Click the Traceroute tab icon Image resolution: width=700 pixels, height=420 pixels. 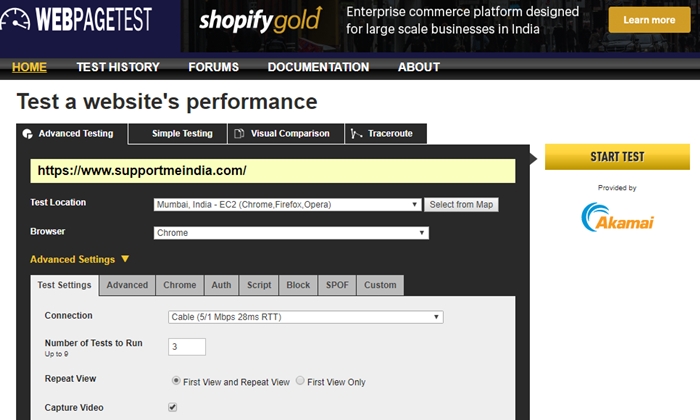(x=356, y=133)
